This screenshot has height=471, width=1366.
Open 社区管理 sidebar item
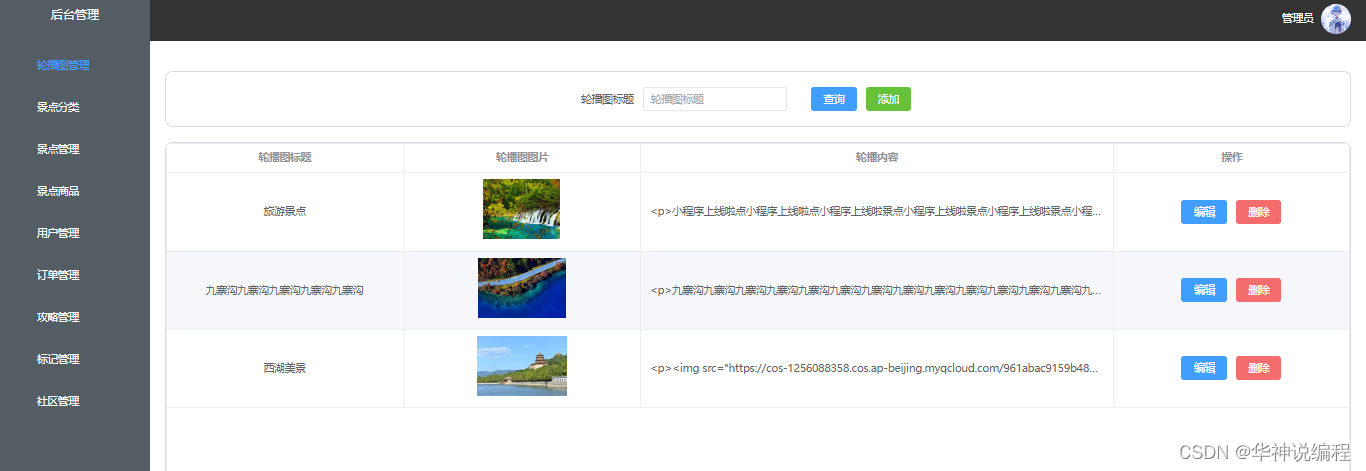click(x=58, y=401)
